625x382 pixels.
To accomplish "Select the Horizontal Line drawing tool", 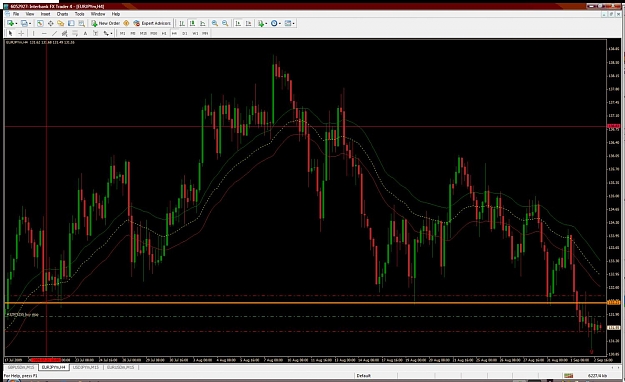I will coord(44,33).
